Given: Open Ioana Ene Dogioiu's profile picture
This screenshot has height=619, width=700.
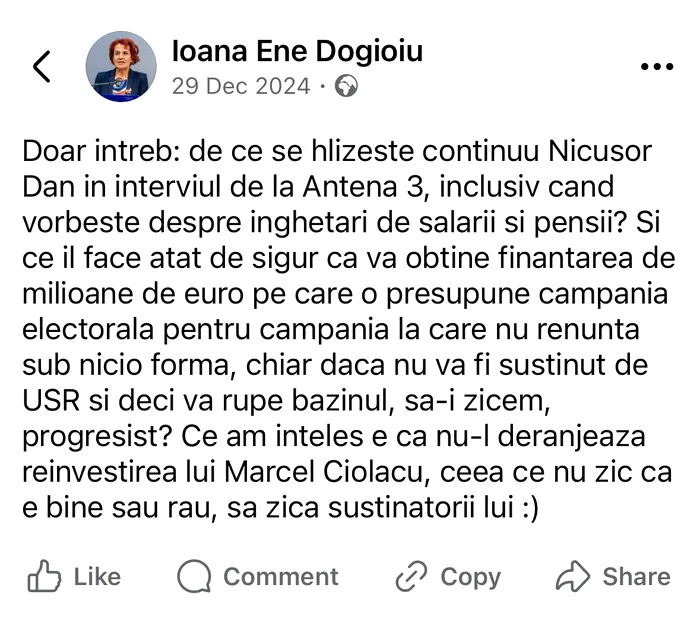Looking at the screenshot, I should 121,66.
